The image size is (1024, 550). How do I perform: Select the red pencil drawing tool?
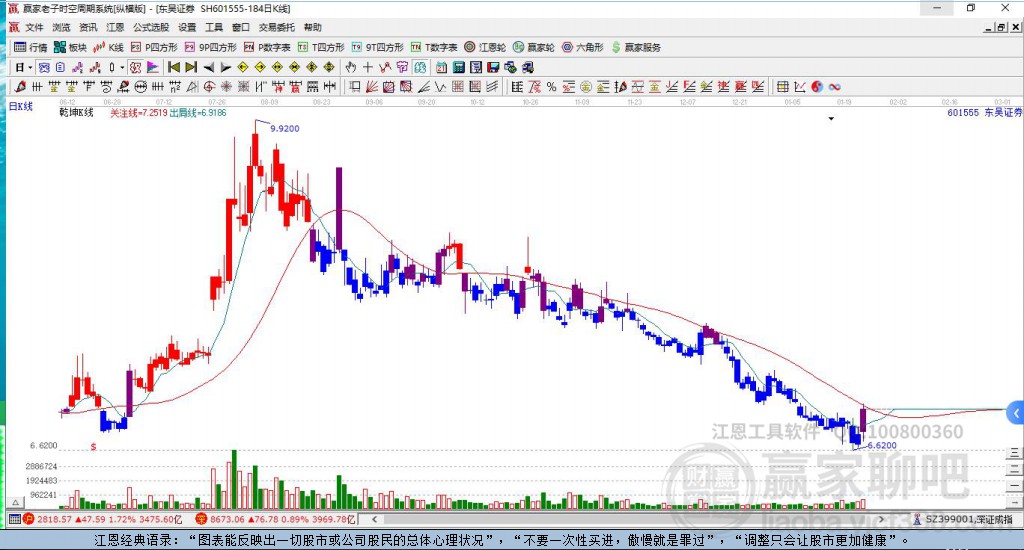pyautogui.click(x=20, y=87)
